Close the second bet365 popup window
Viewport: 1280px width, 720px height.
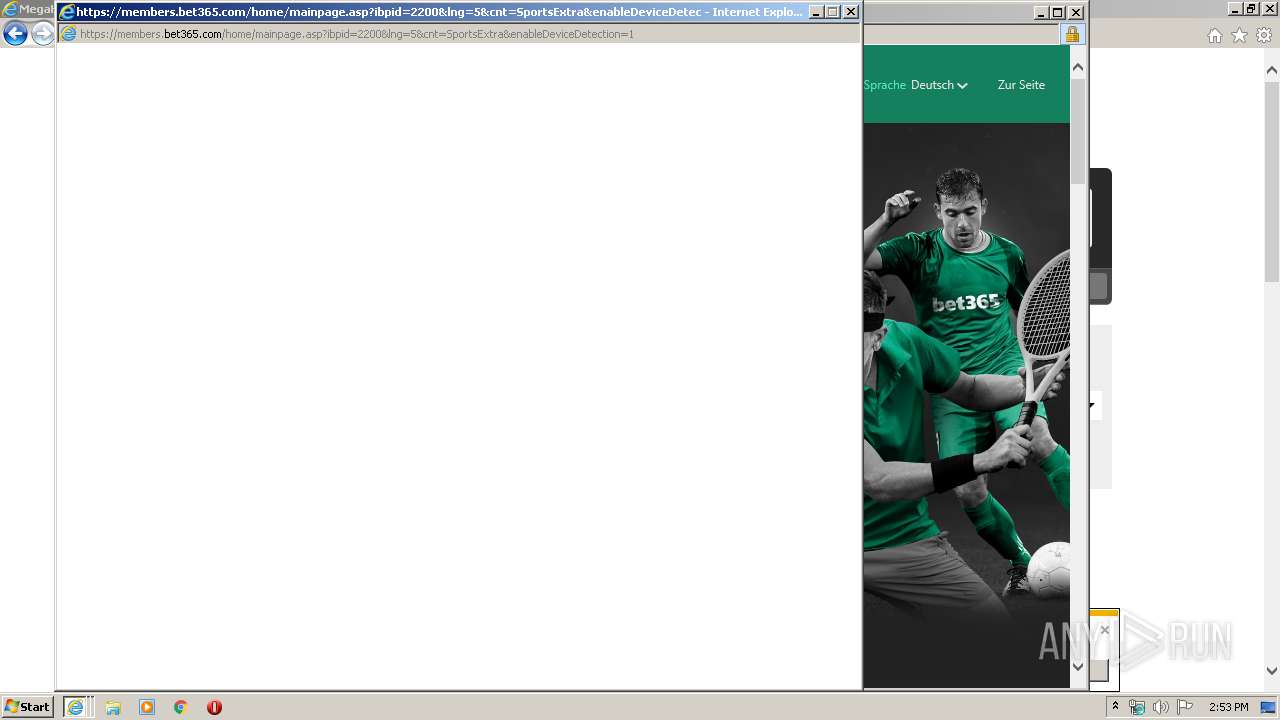(1076, 13)
